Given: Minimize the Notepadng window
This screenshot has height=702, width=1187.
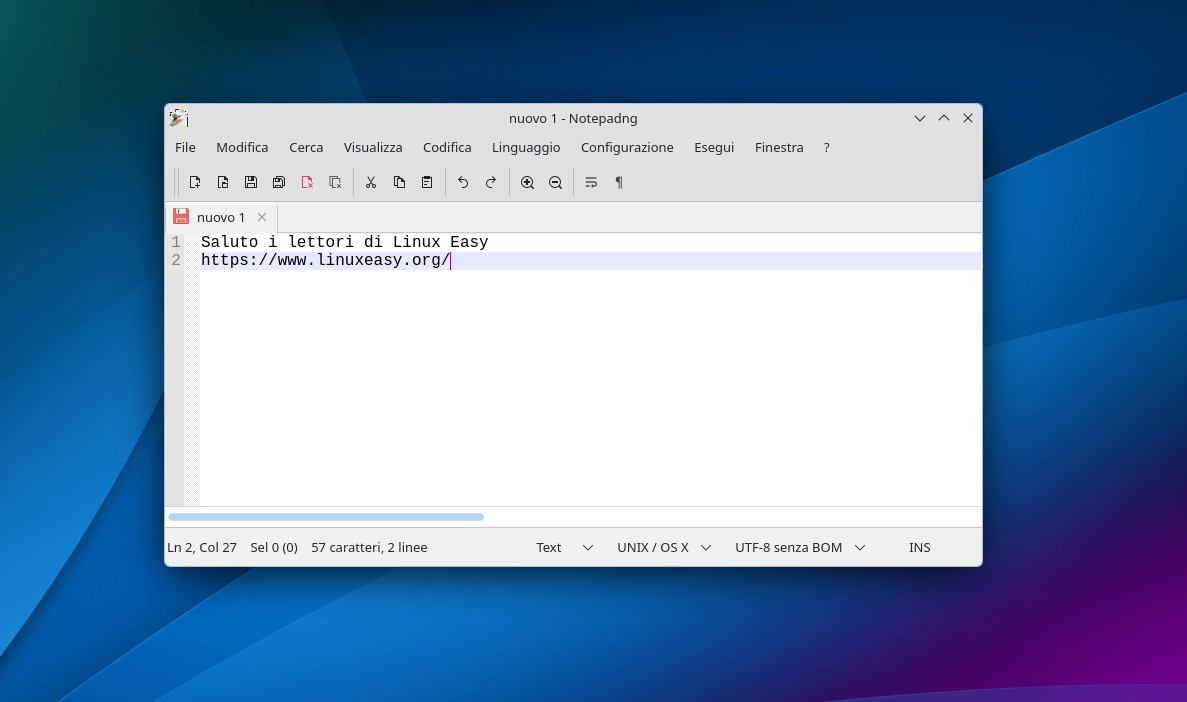Looking at the screenshot, I should click(x=920, y=118).
